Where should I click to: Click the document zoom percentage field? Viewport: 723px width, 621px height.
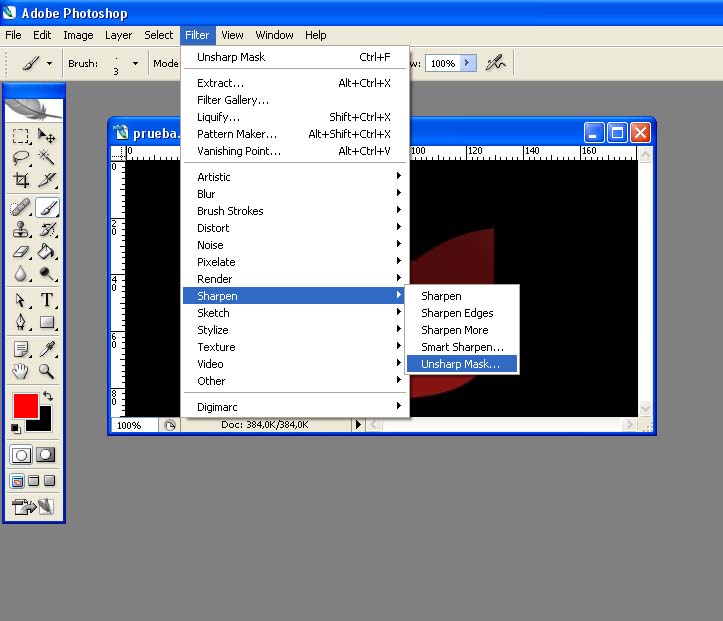tap(134, 425)
